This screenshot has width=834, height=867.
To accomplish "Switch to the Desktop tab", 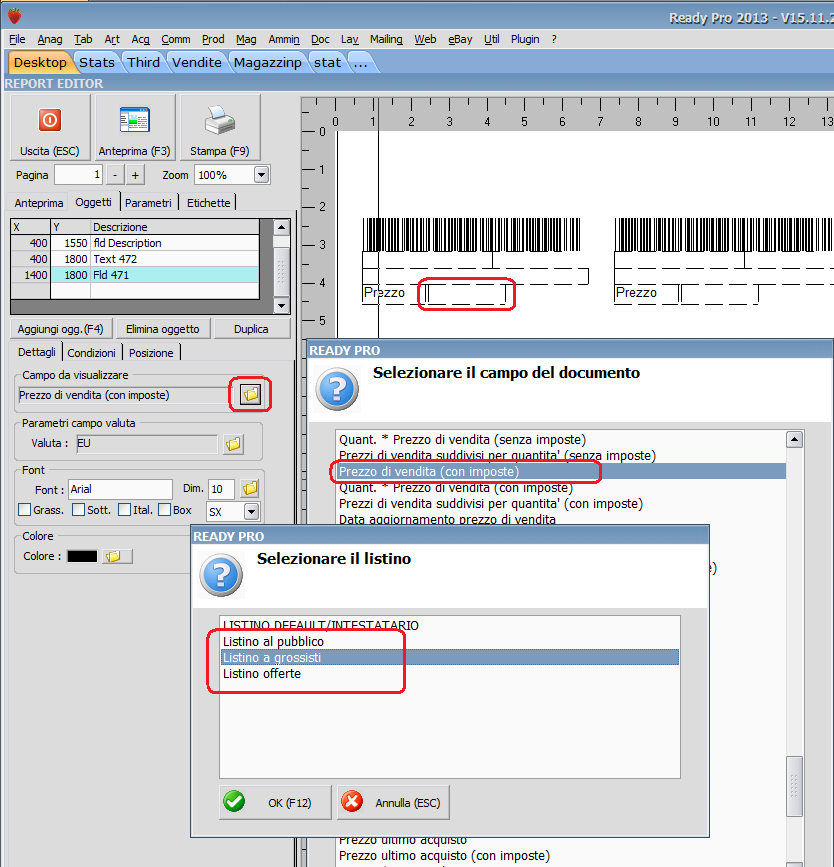I will tap(40, 62).
